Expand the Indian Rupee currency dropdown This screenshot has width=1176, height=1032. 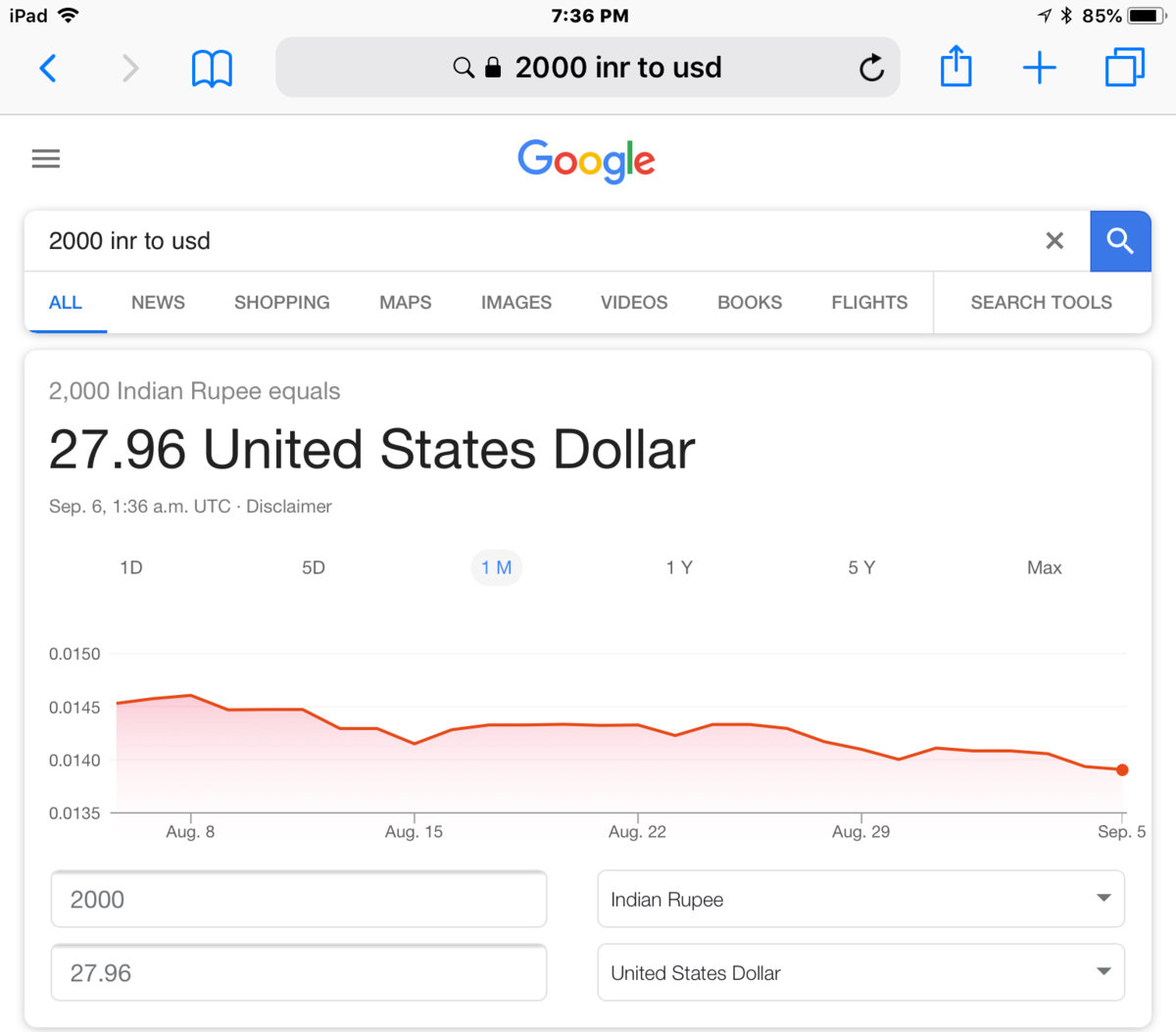pyautogui.click(x=860, y=899)
